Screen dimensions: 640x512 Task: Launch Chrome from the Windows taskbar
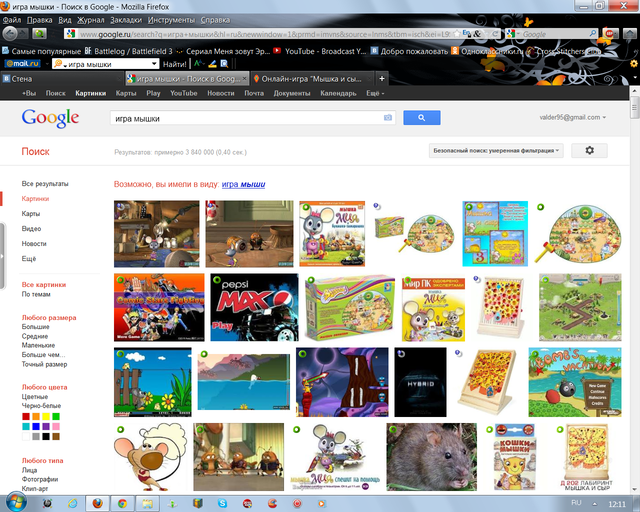122,501
